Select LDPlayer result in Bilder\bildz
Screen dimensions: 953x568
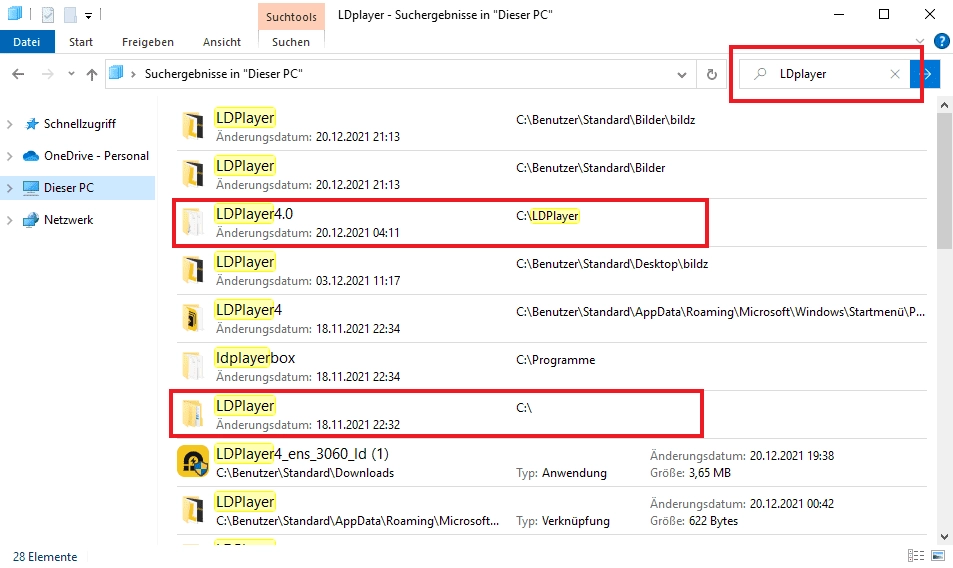pyautogui.click(x=552, y=126)
